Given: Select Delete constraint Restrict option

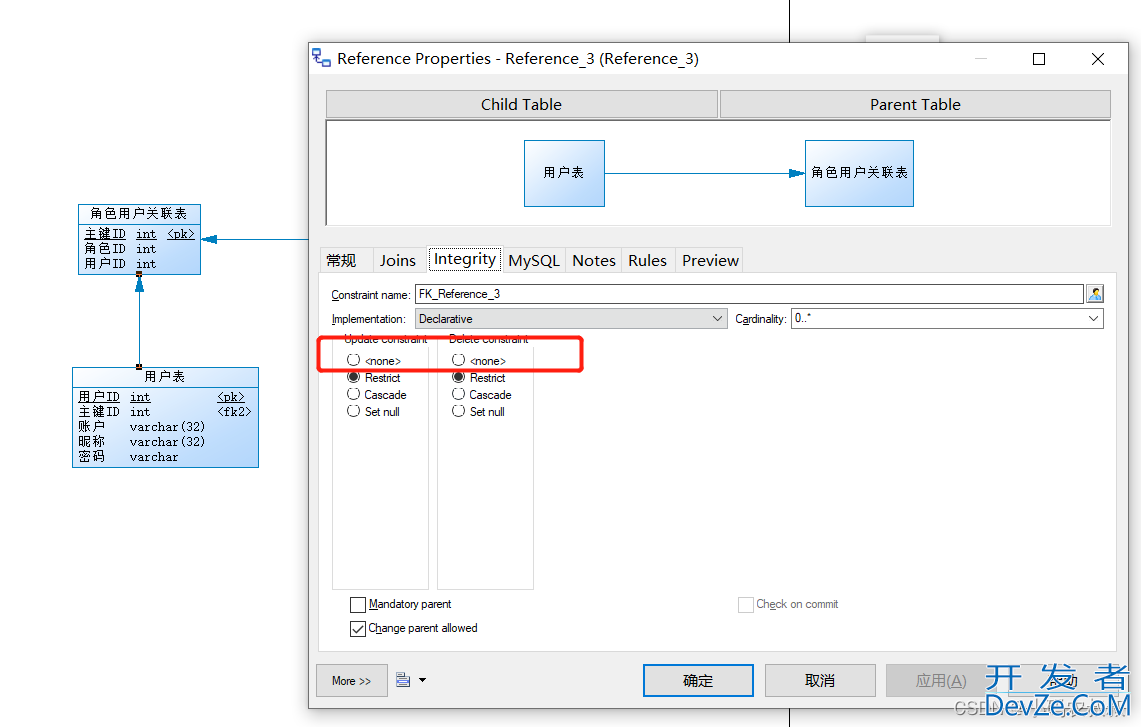Looking at the screenshot, I should (x=458, y=378).
